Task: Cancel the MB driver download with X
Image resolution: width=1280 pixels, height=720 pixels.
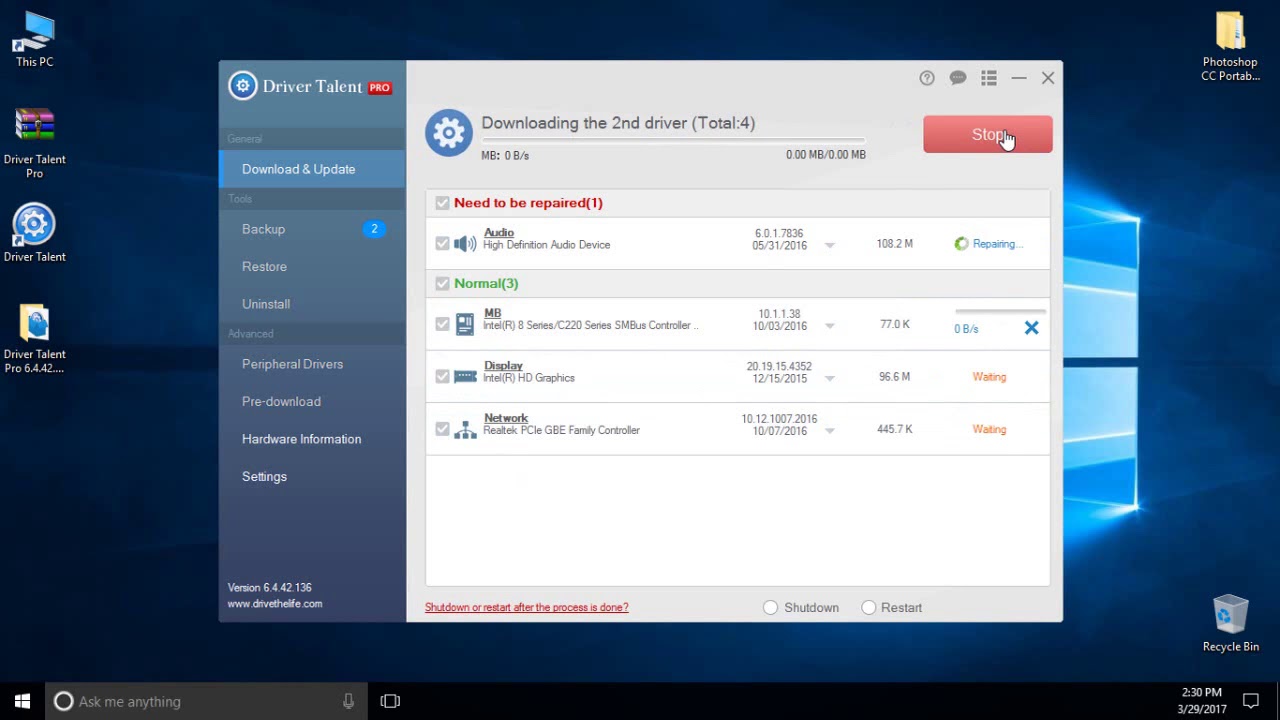Action: [1031, 328]
